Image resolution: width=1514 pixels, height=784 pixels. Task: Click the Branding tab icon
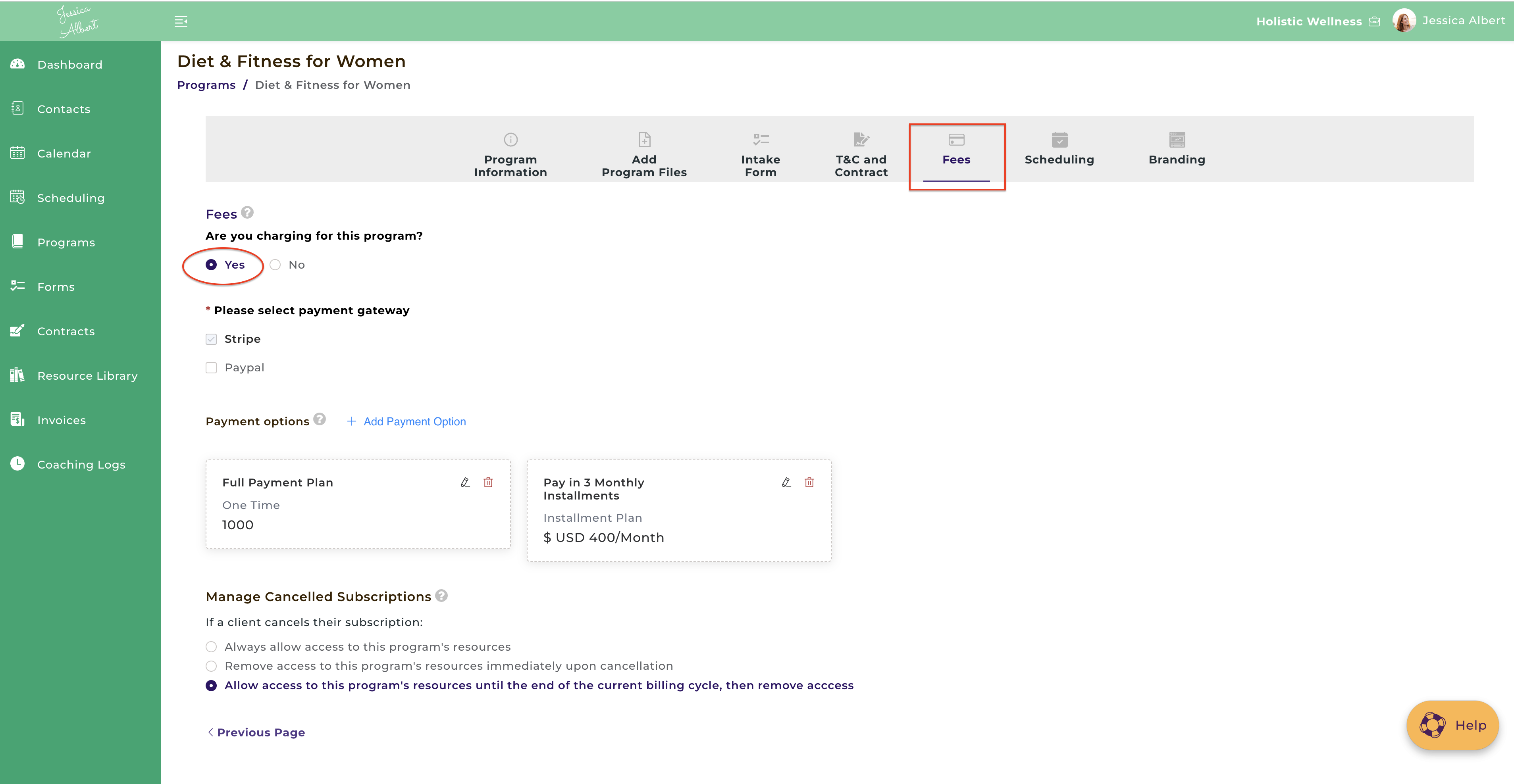1177,140
